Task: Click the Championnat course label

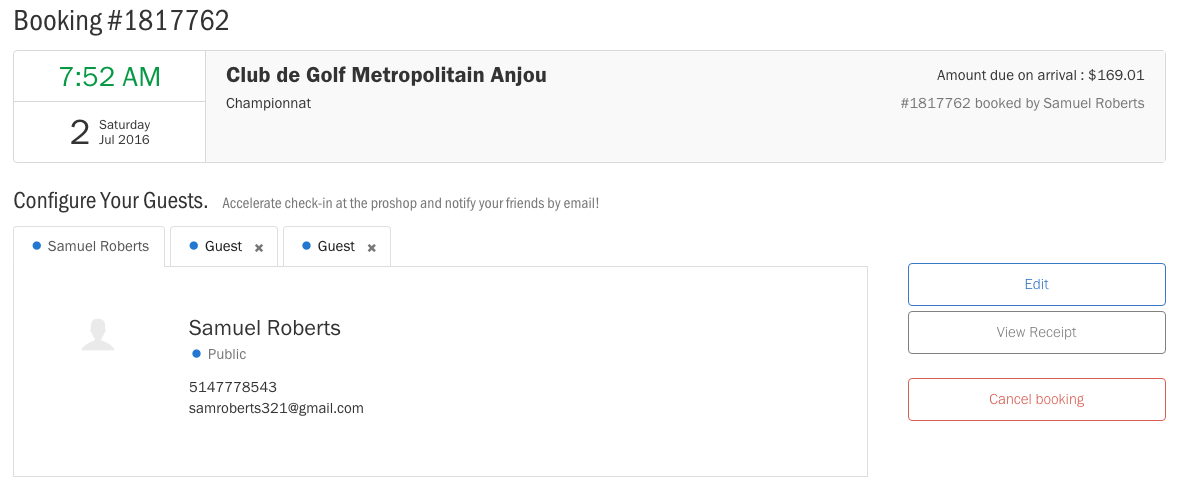Action: click(268, 103)
